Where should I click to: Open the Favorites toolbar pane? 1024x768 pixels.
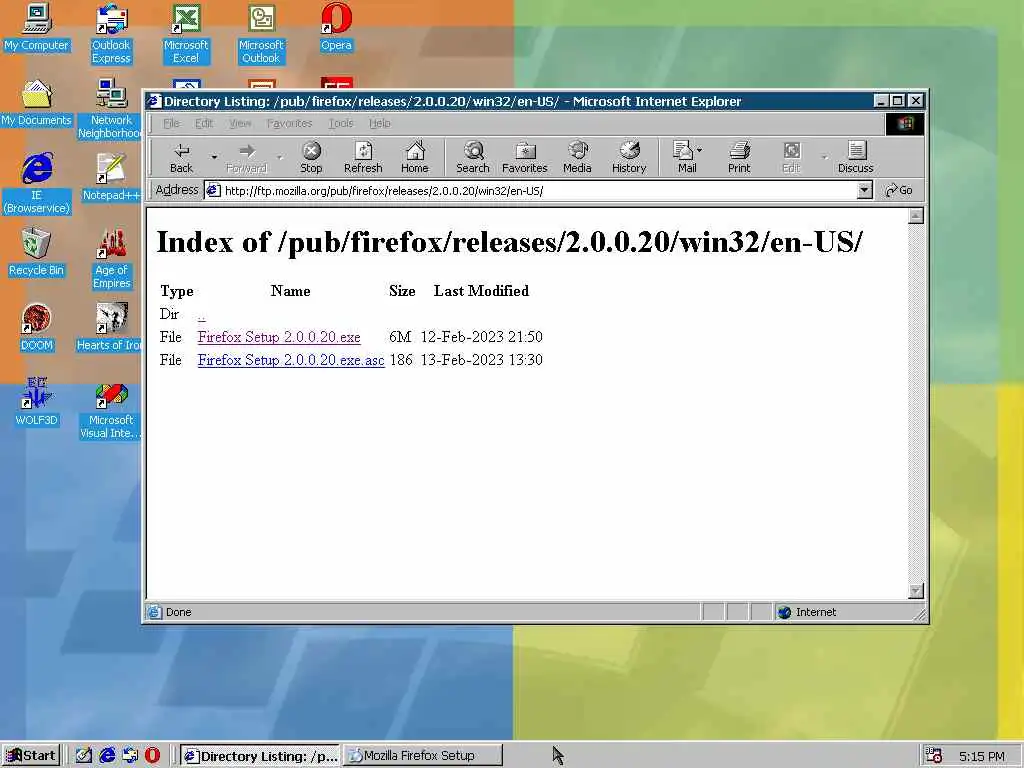(x=524, y=157)
